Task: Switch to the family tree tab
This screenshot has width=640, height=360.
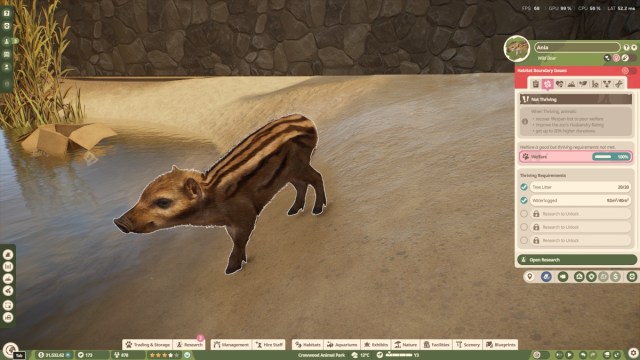Action: pyautogui.click(x=607, y=84)
